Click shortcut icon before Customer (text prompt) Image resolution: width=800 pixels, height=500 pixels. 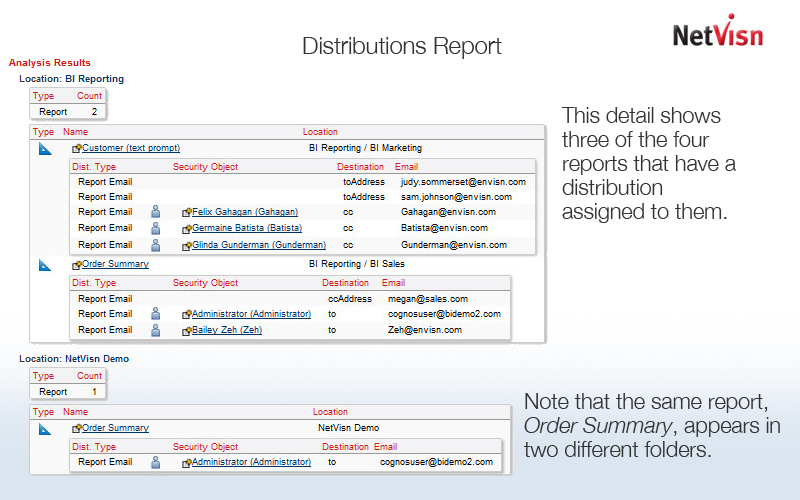77,149
